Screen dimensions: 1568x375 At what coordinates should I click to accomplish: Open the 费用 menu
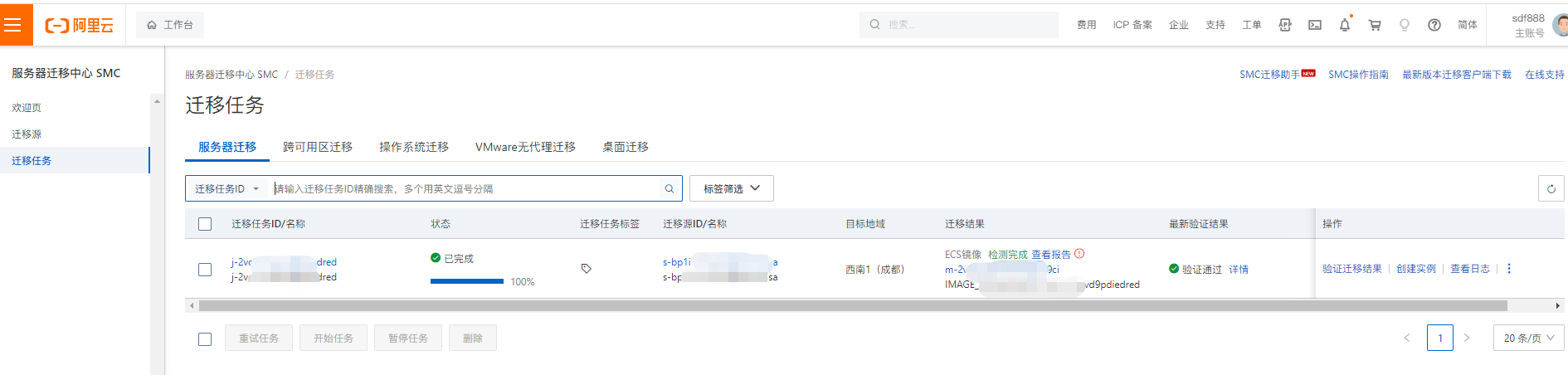pyautogui.click(x=1087, y=25)
